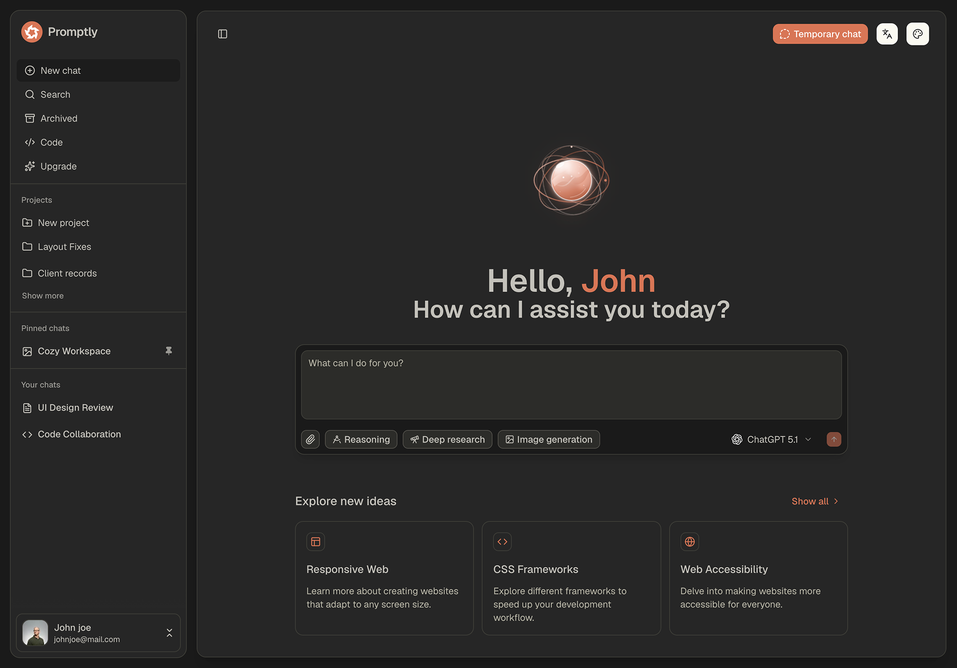The image size is (957, 668).
Task: Open Search in the sidebar
Action: click(x=98, y=95)
